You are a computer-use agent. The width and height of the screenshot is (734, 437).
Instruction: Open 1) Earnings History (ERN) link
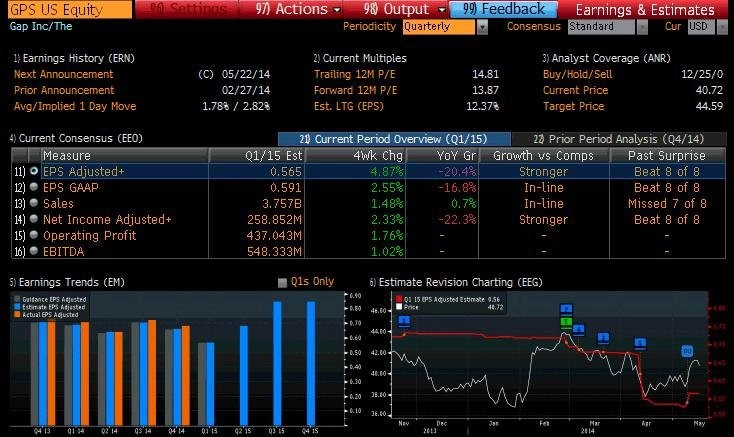[74, 58]
